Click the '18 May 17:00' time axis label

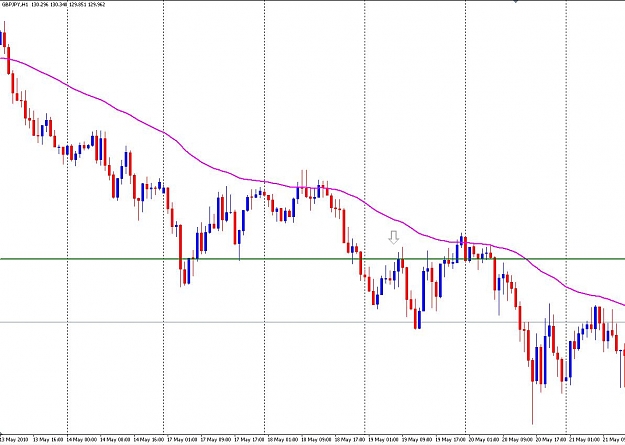tap(350, 440)
